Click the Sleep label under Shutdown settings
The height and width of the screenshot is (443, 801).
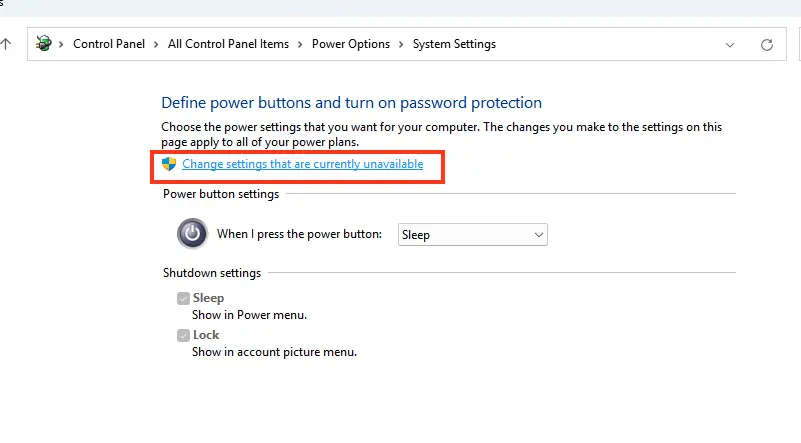208,298
